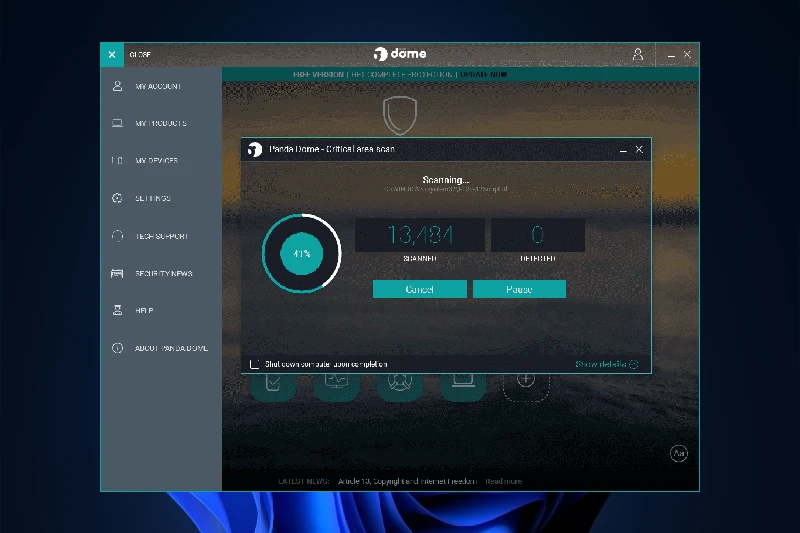Open the user profile icon in title bar
The image size is (800, 533).
click(638, 54)
